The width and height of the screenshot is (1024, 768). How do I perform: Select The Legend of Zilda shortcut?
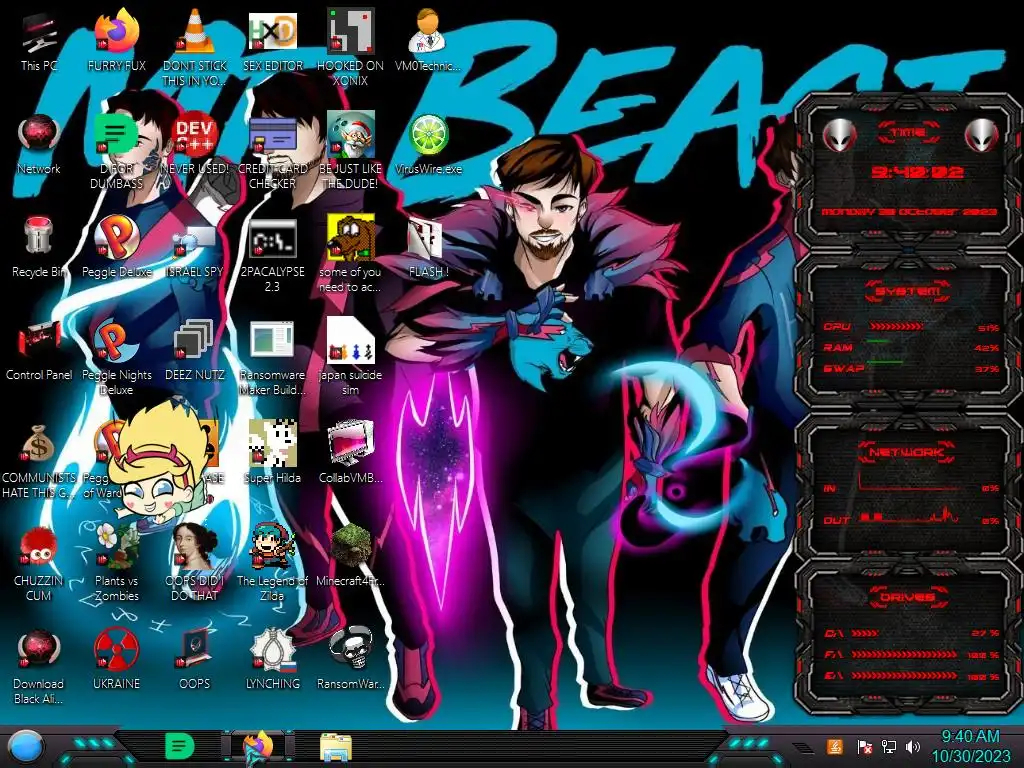pyautogui.click(x=272, y=546)
